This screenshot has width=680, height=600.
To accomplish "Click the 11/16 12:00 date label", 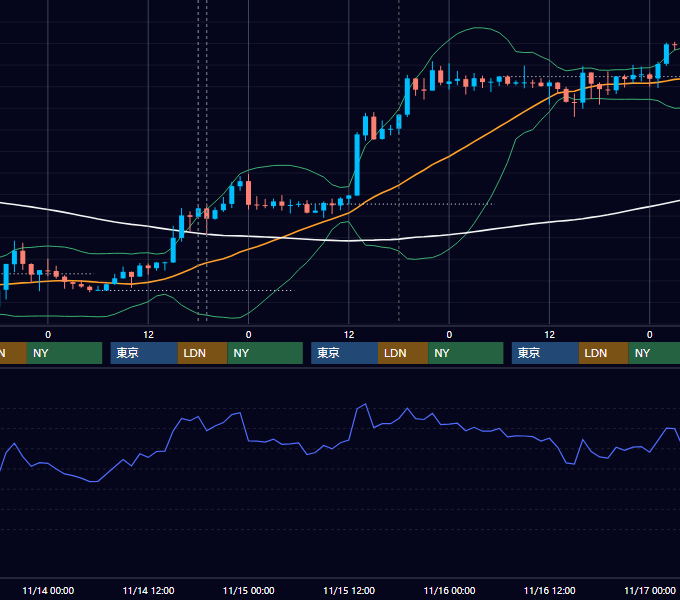I will [x=549, y=590].
